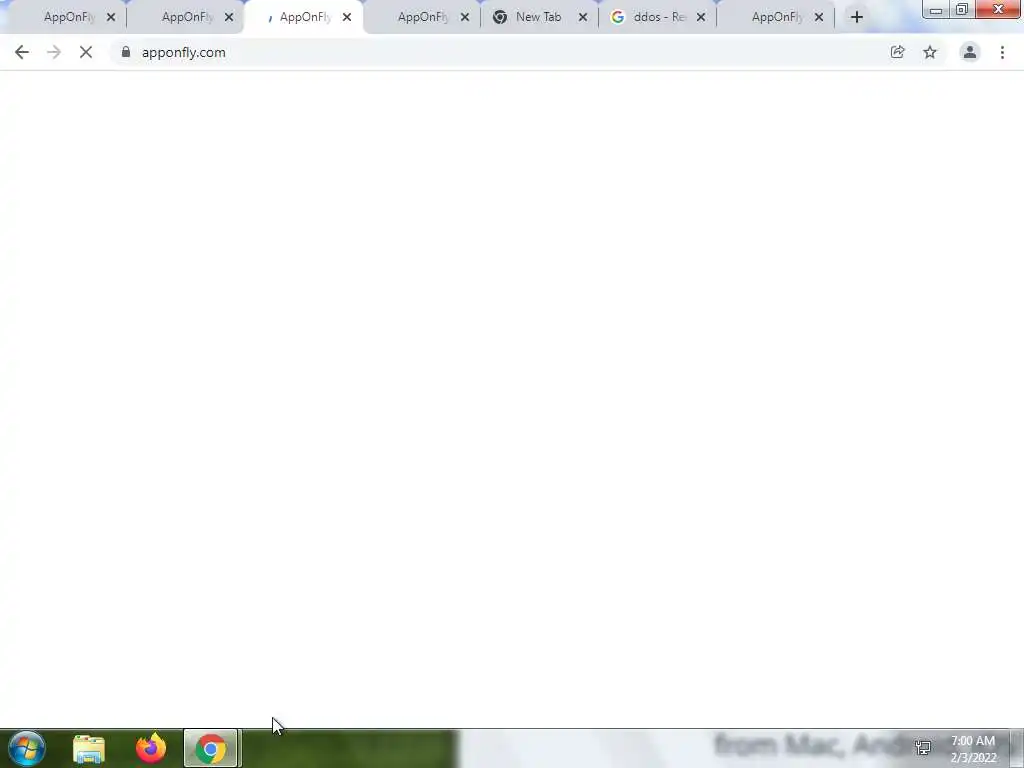Switch to the last AppOnFly tab
The height and width of the screenshot is (768, 1024).
pos(775,17)
